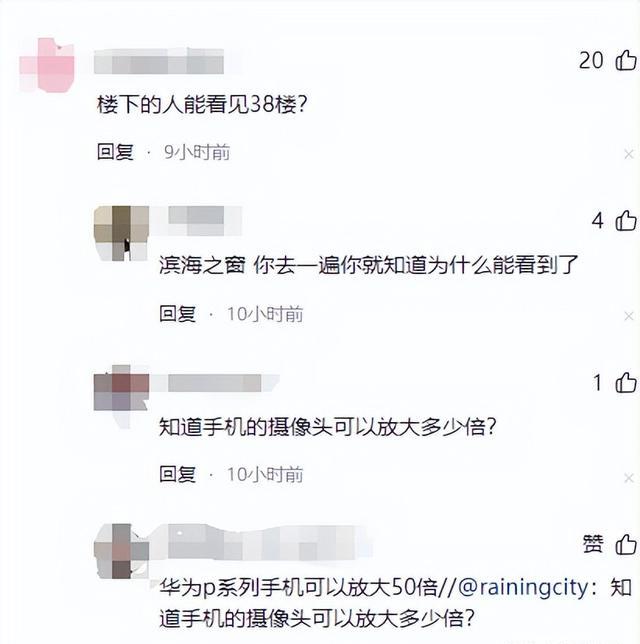Like the reply asking about camera zoom
Image resolution: width=640 pixels, height=644 pixels.
pyautogui.click(x=626, y=383)
